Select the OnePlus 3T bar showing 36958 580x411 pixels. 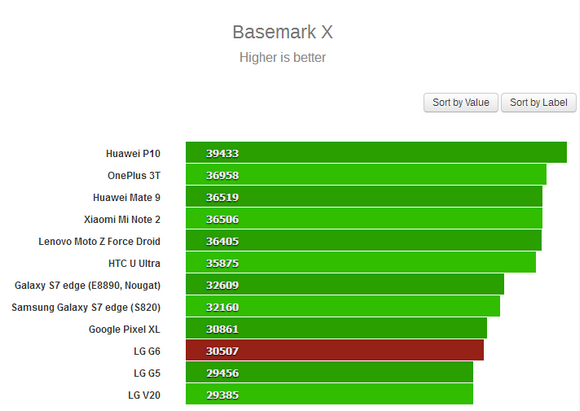point(366,175)
